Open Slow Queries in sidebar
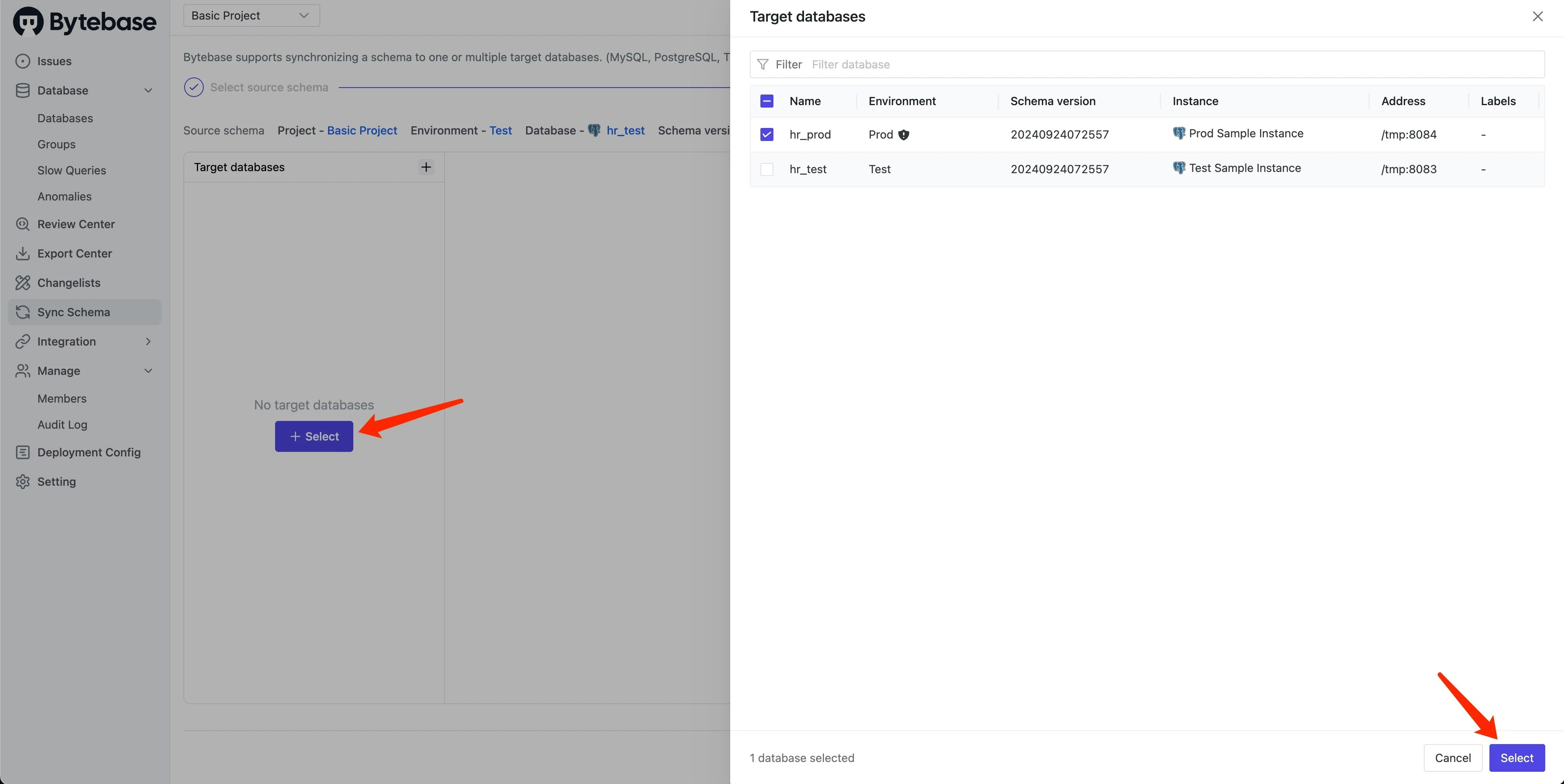The height and width of the screenshot is (784, 1564). (x=72, y=171)
